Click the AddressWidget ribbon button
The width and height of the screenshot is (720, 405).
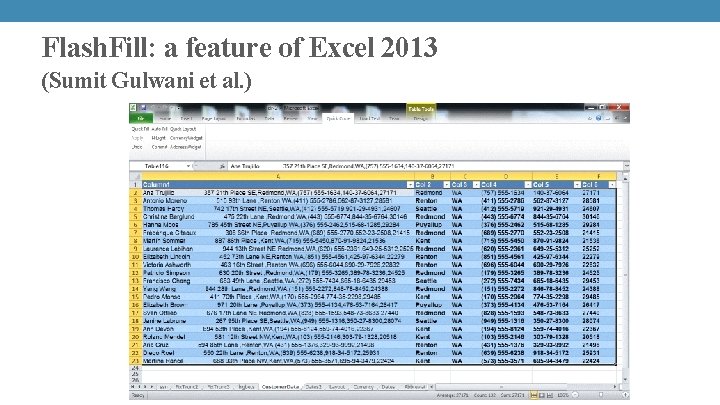point(186,147)
